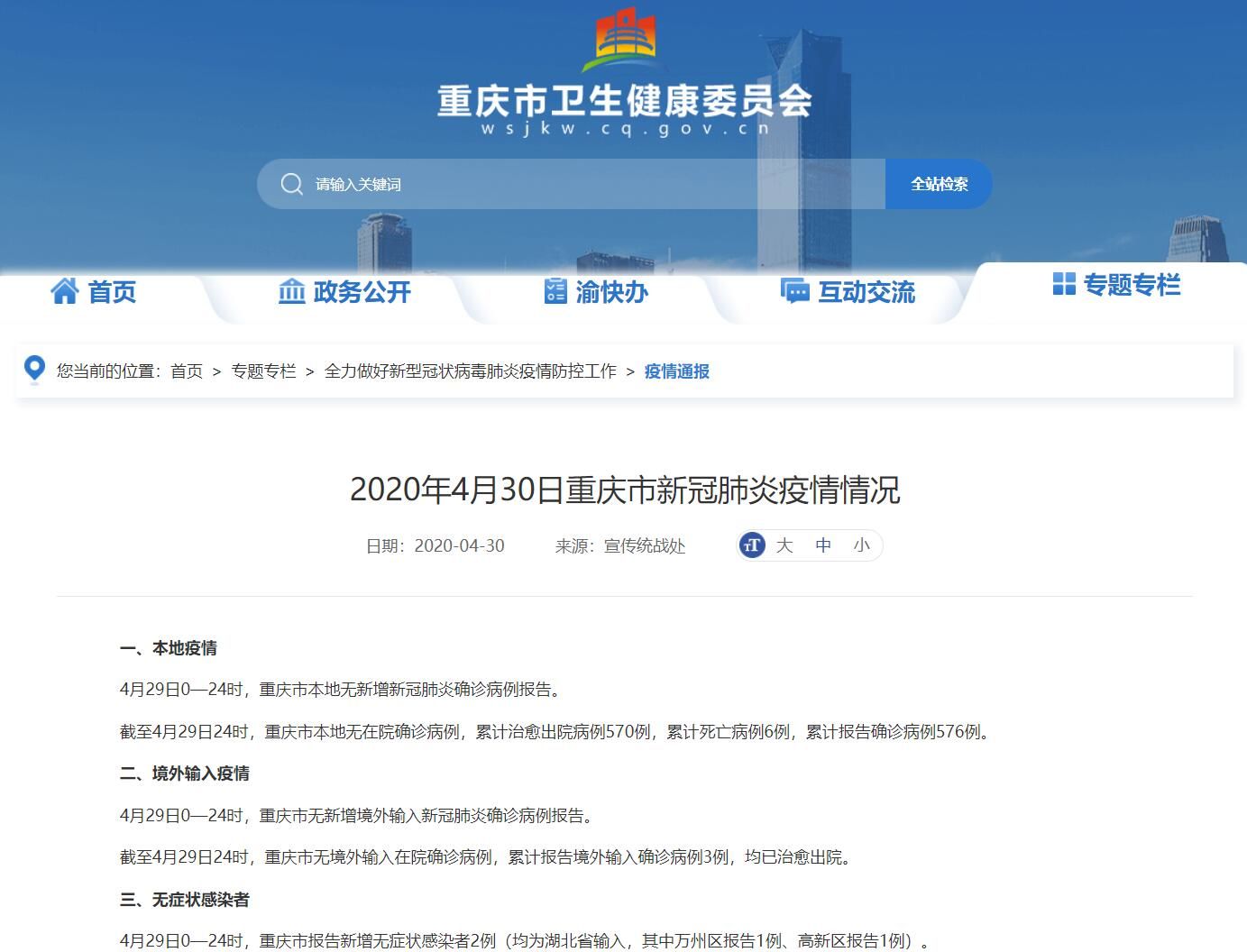Click the font size tT icon
Screen dimensions: 1247x952
tap(752, 545)
